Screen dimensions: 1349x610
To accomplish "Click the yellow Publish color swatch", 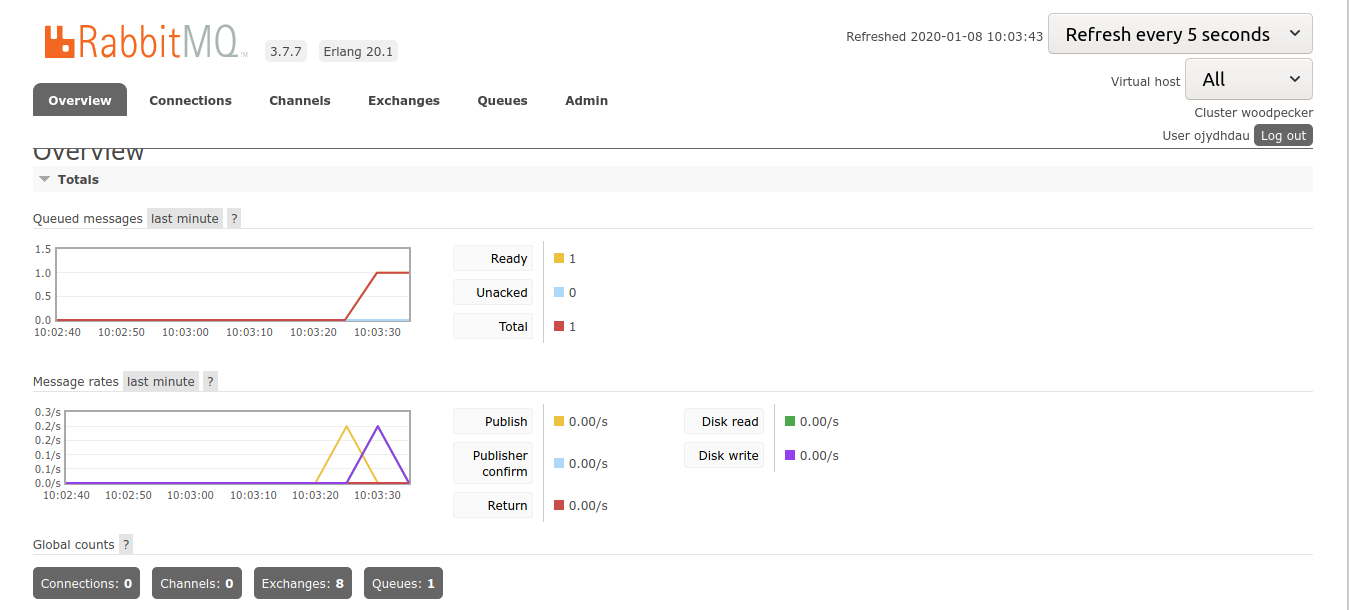I will tap(559, 421).
